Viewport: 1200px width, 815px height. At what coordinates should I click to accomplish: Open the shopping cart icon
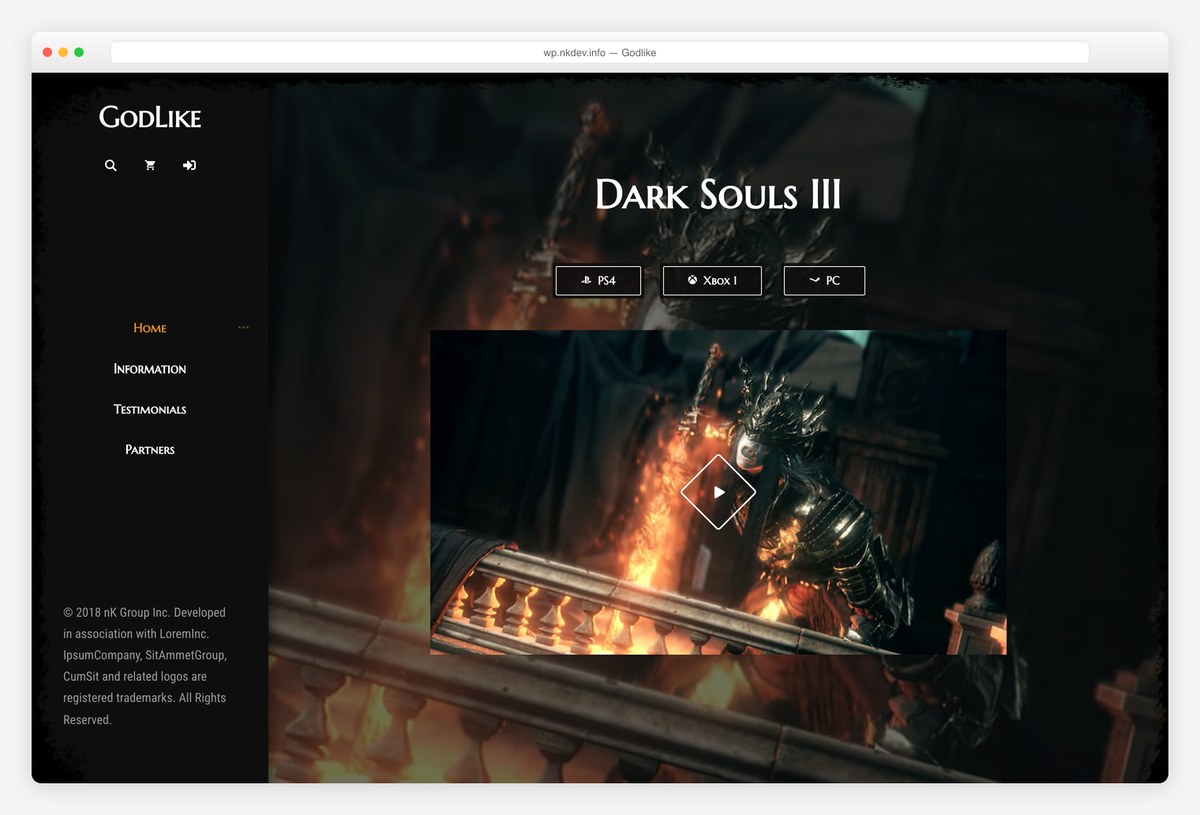[x=150, y=165]
